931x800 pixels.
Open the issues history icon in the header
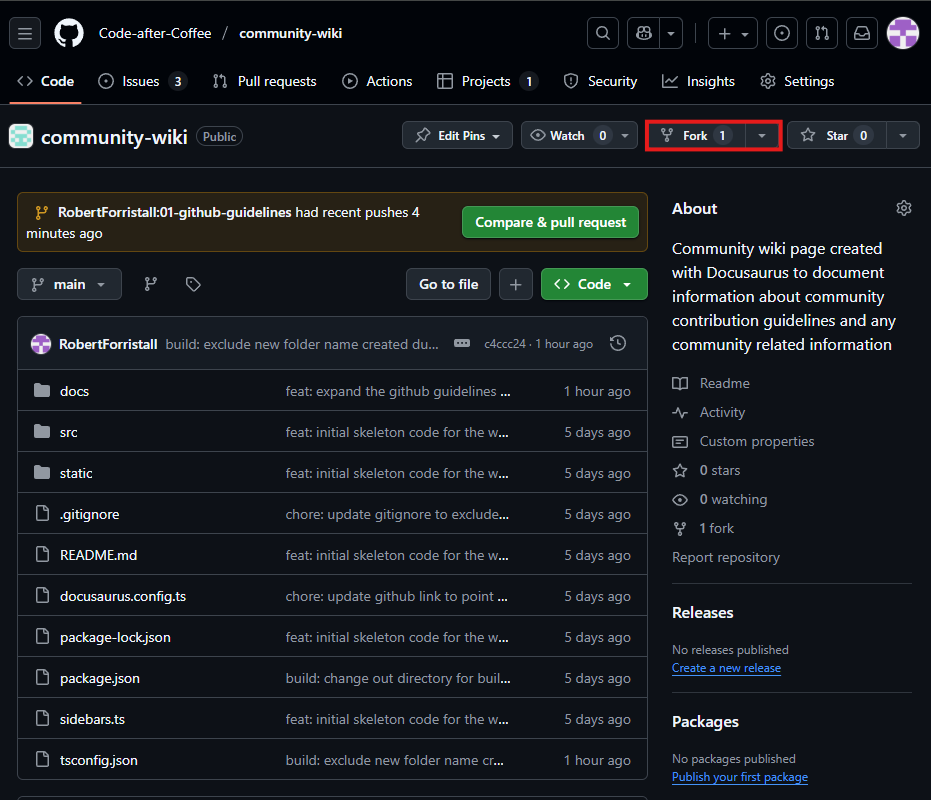(x=781, y=32)
